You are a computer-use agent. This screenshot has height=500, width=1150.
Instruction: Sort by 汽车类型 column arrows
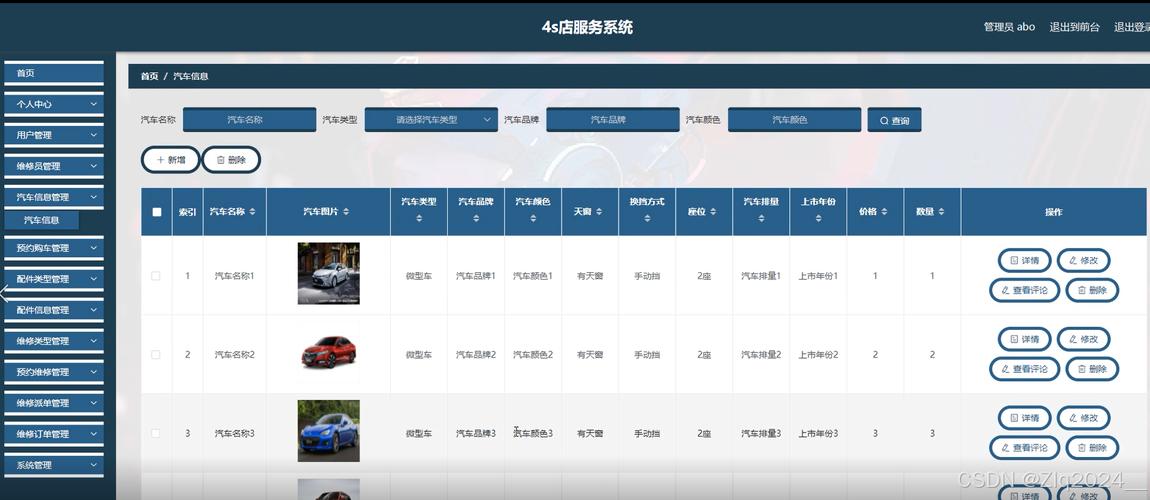(419, 218)
